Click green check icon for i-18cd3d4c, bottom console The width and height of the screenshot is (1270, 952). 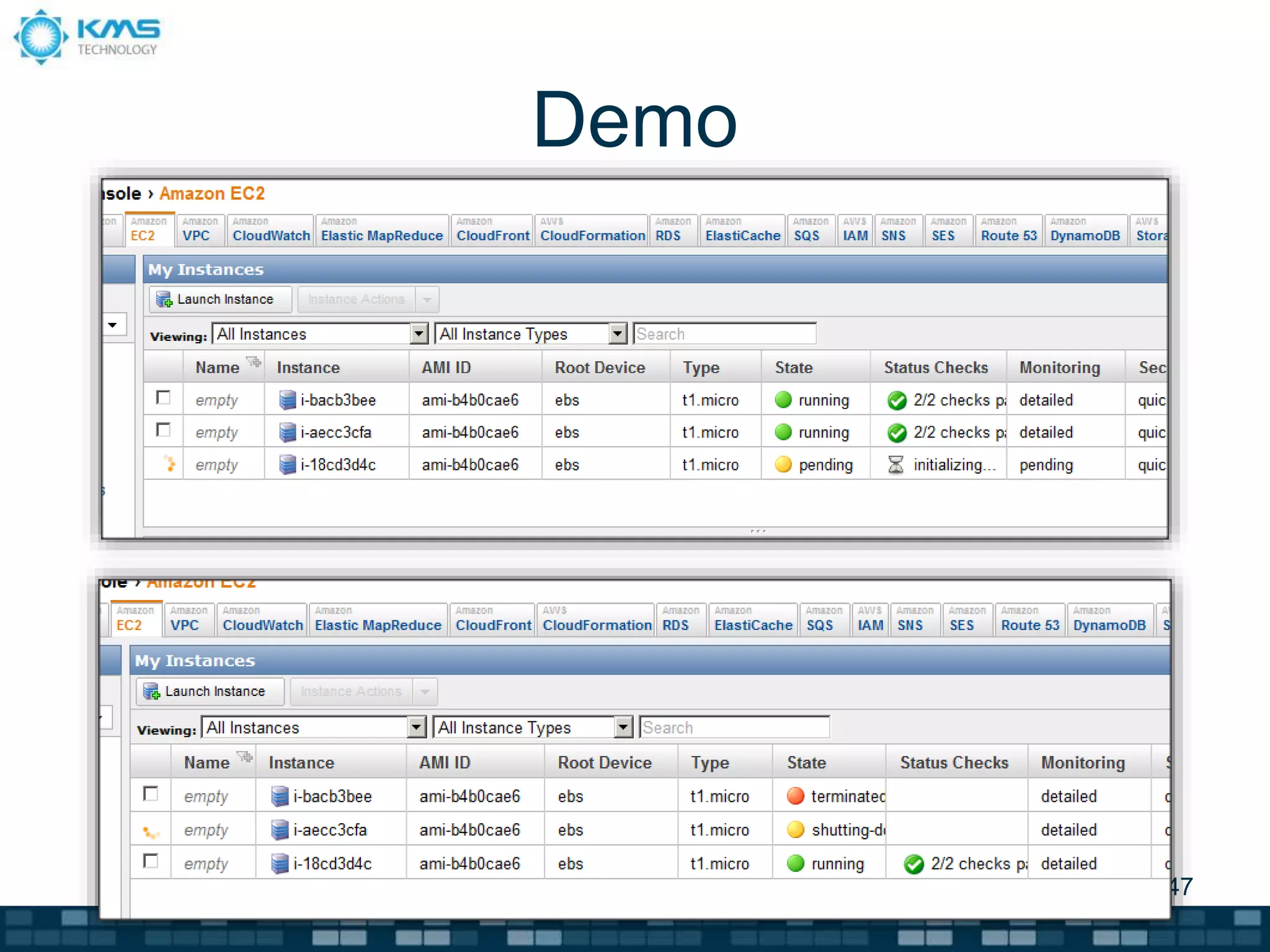tap(914, 864)
